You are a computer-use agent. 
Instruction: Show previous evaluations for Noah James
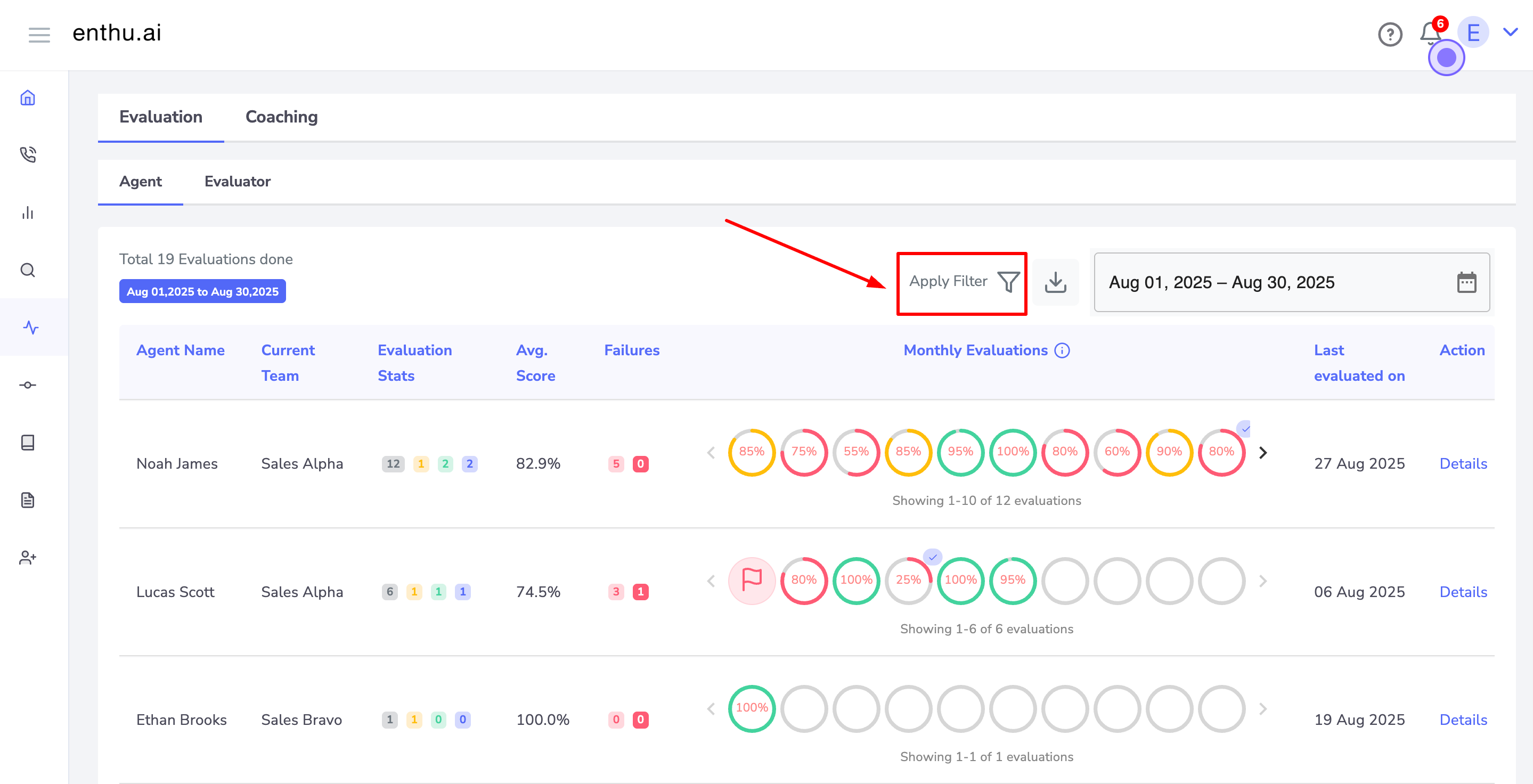711,453
